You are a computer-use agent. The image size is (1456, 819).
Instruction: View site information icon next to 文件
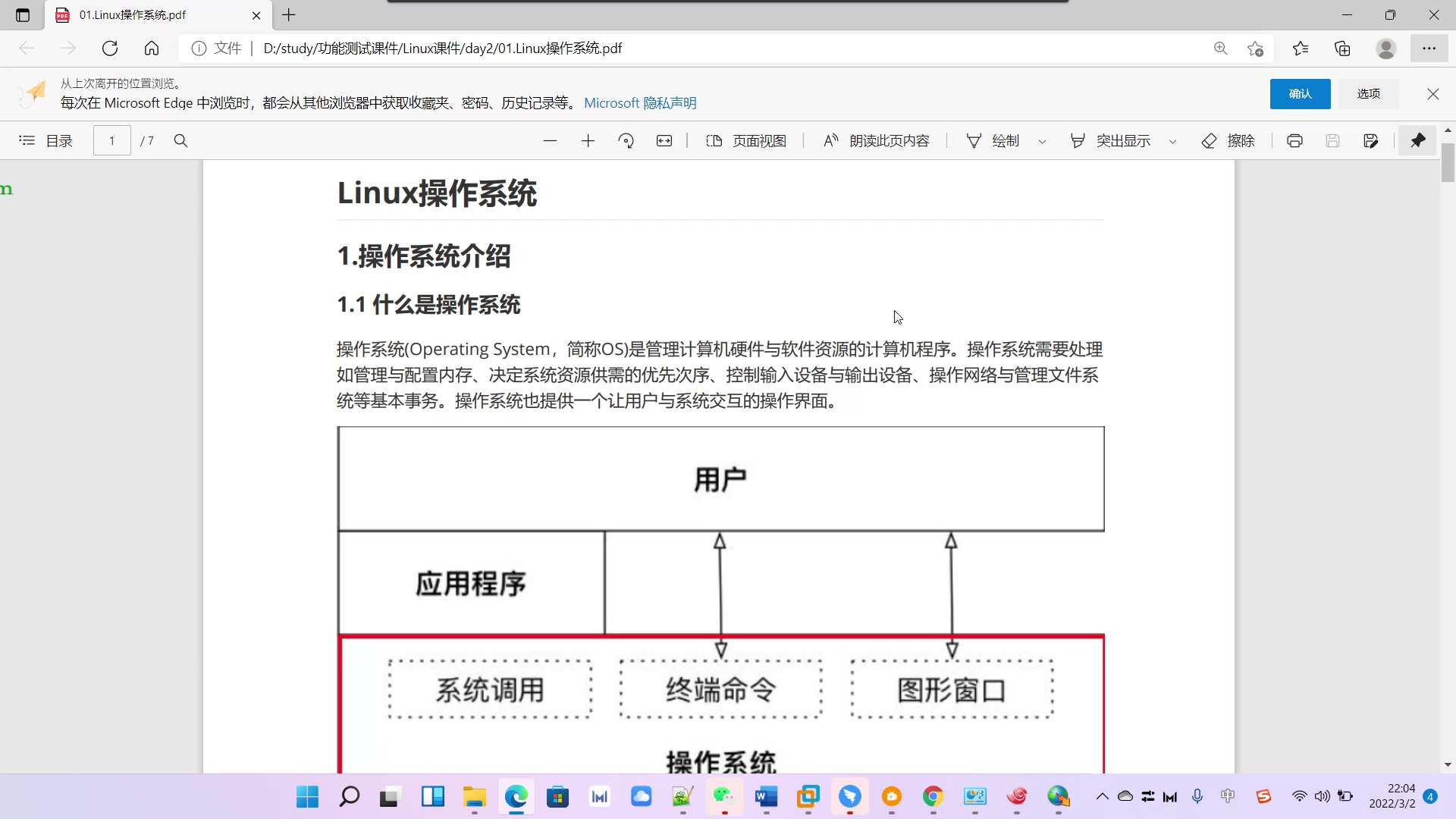[199, 49]
